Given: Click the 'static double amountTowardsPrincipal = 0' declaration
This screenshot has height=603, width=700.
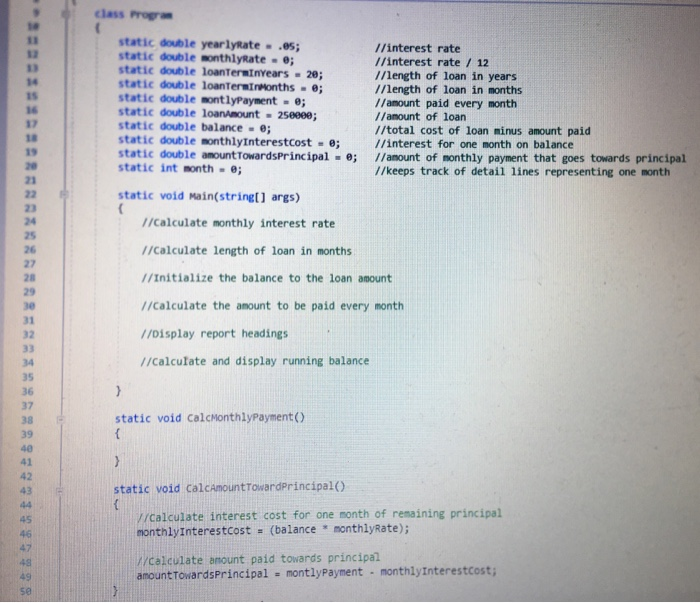Looking at the screenshot, I should (x=238, y=156).
